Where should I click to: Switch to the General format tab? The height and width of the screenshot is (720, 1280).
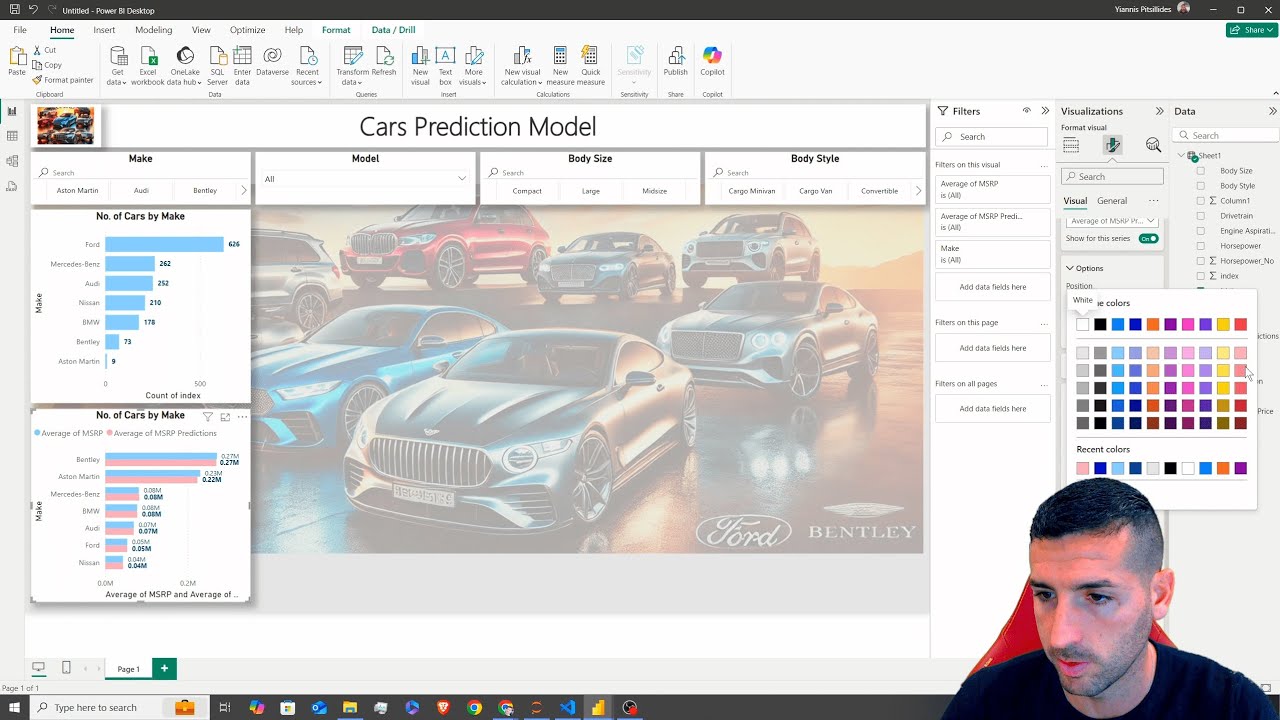coord(1112,201)
